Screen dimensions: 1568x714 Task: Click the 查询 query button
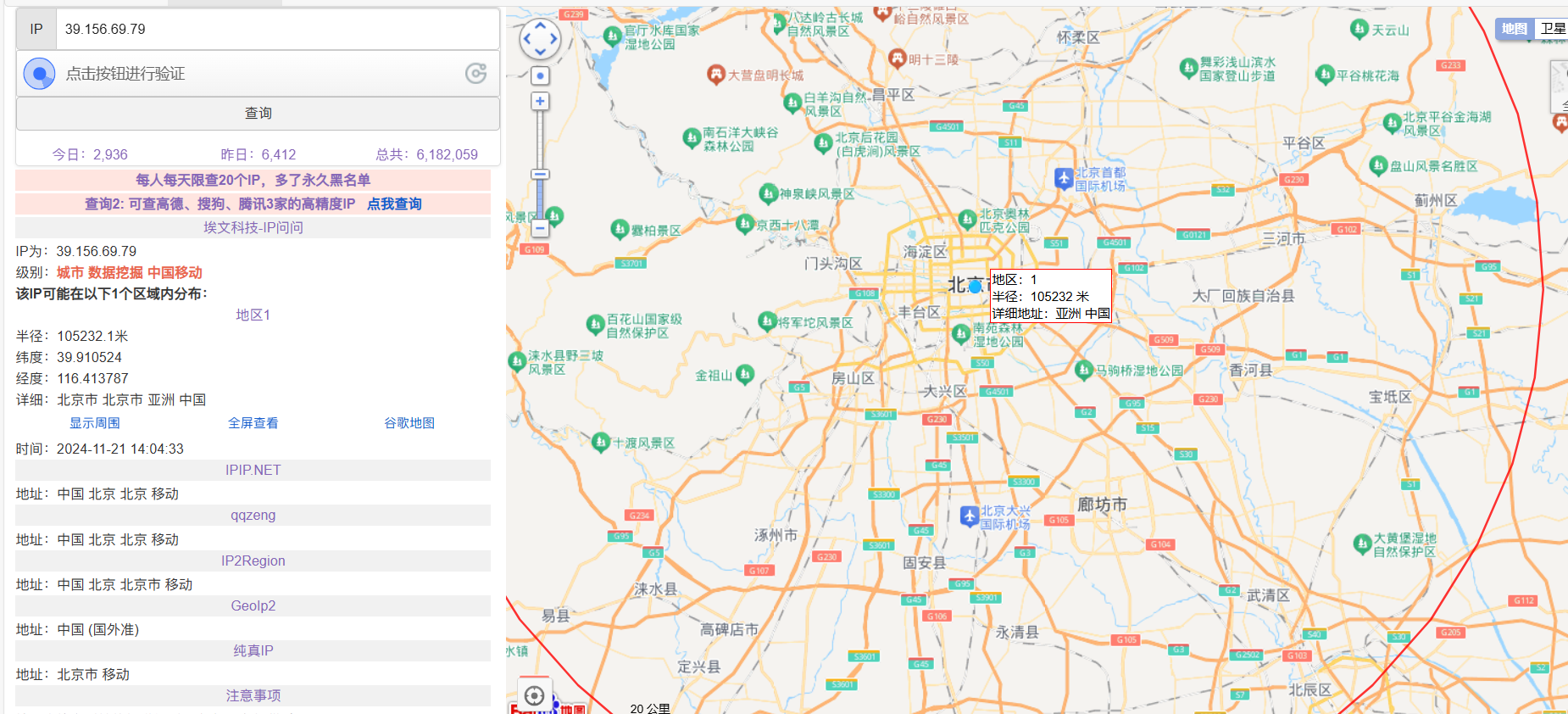[258, 113]
